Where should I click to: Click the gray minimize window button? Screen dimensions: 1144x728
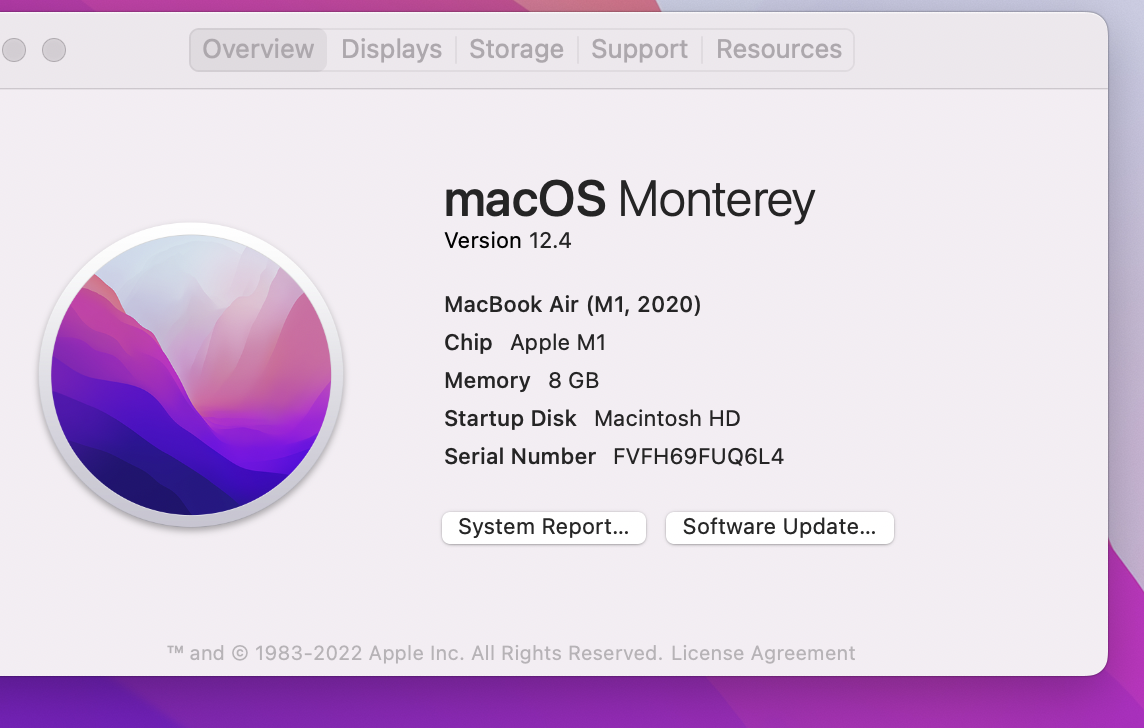click(14, 49)
